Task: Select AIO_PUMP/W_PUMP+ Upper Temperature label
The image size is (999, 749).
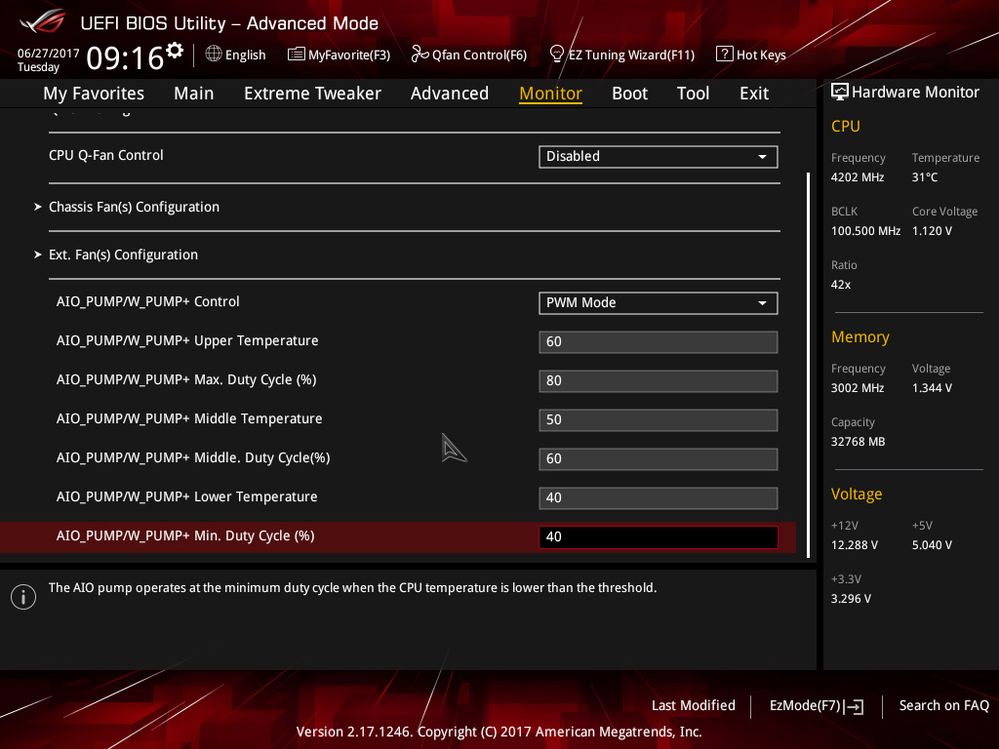Action: click(187, 341)
